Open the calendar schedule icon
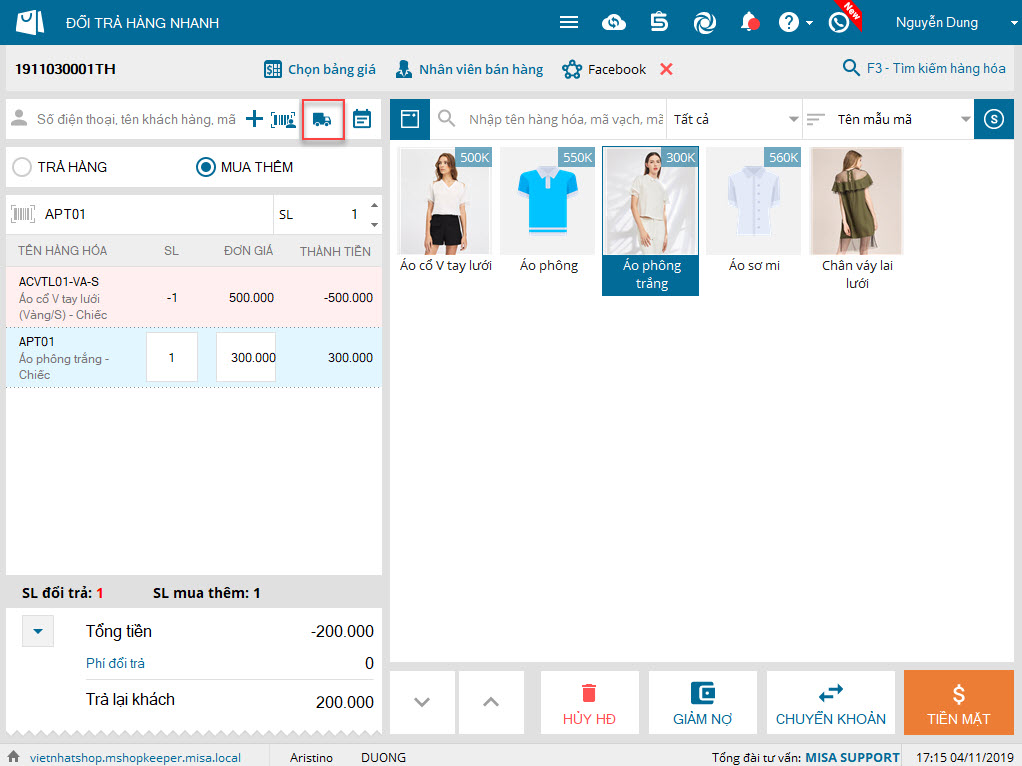Viewport: 1022px width, 766px height. tap(362, 119)
